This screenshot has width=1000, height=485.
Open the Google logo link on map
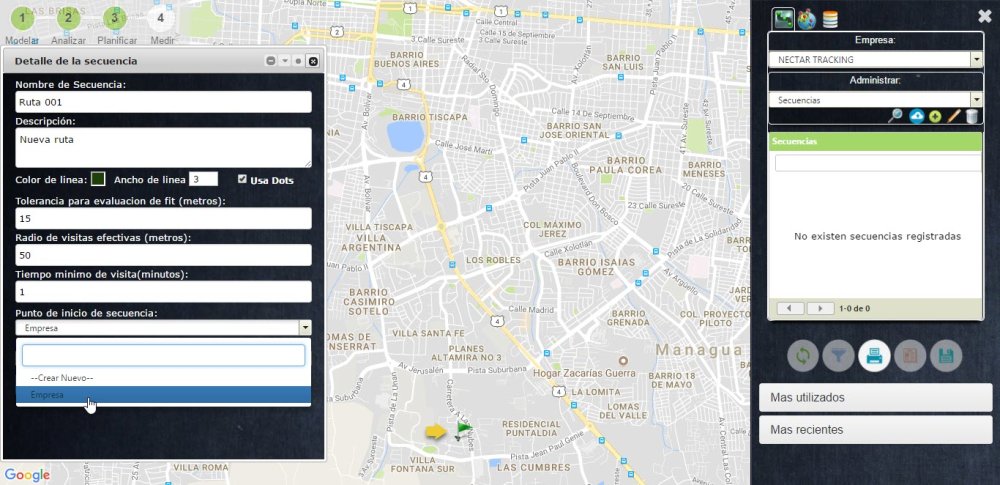click(27, 475)
